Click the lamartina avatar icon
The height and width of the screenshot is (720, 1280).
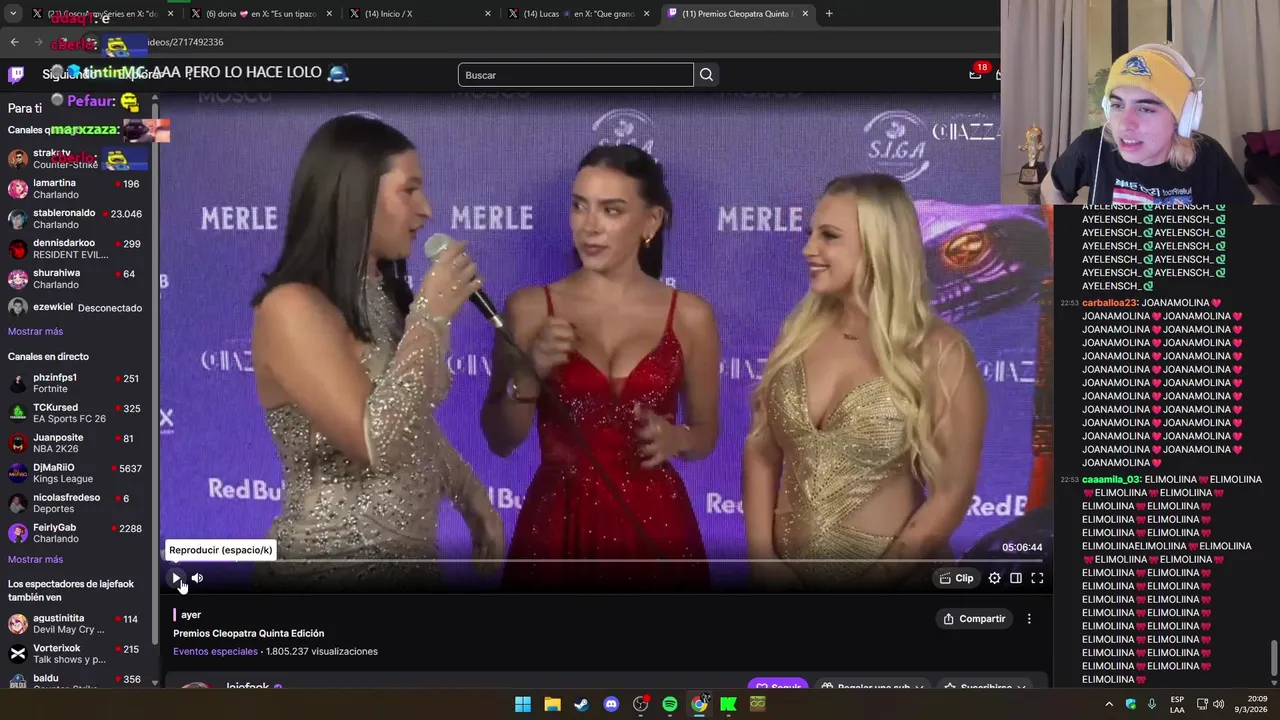pyautogui.click(x=18, y=189)
